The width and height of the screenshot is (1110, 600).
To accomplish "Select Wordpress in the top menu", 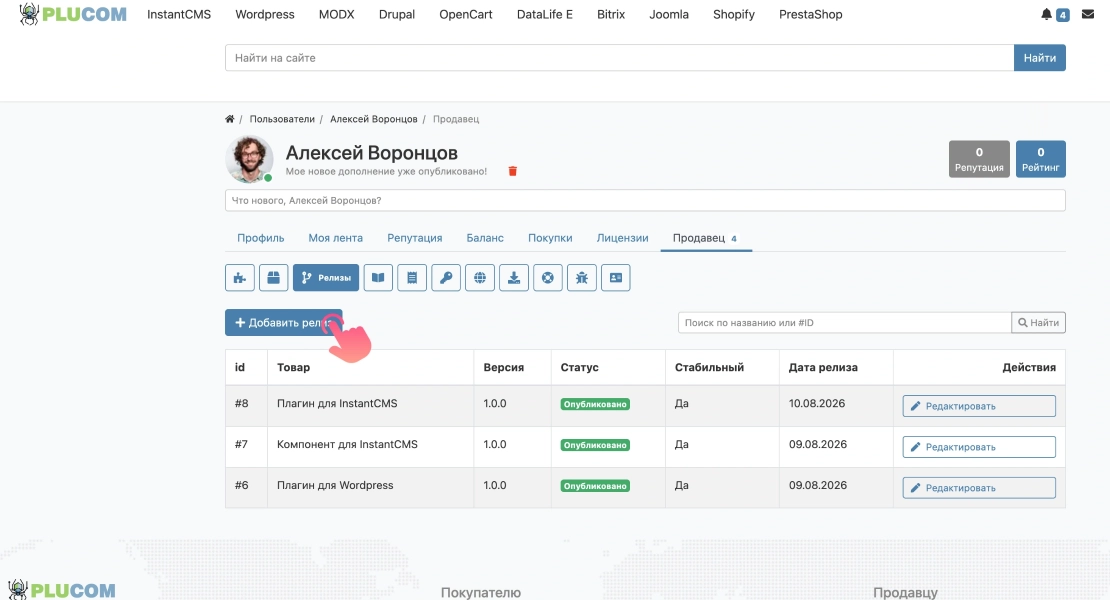I will (265, 14).
